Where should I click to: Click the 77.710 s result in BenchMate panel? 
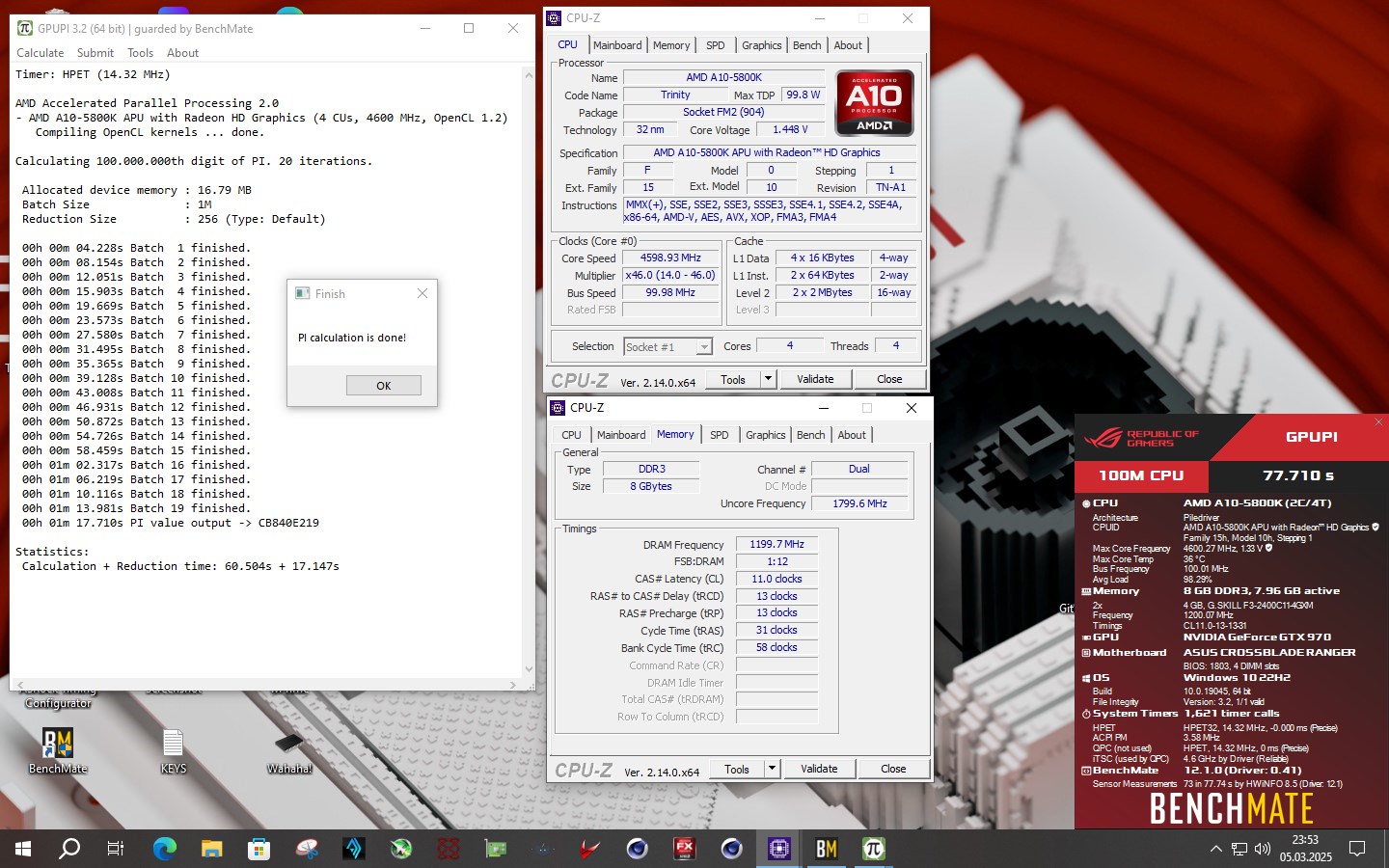pyautogui.click(x=1298, y=475)
